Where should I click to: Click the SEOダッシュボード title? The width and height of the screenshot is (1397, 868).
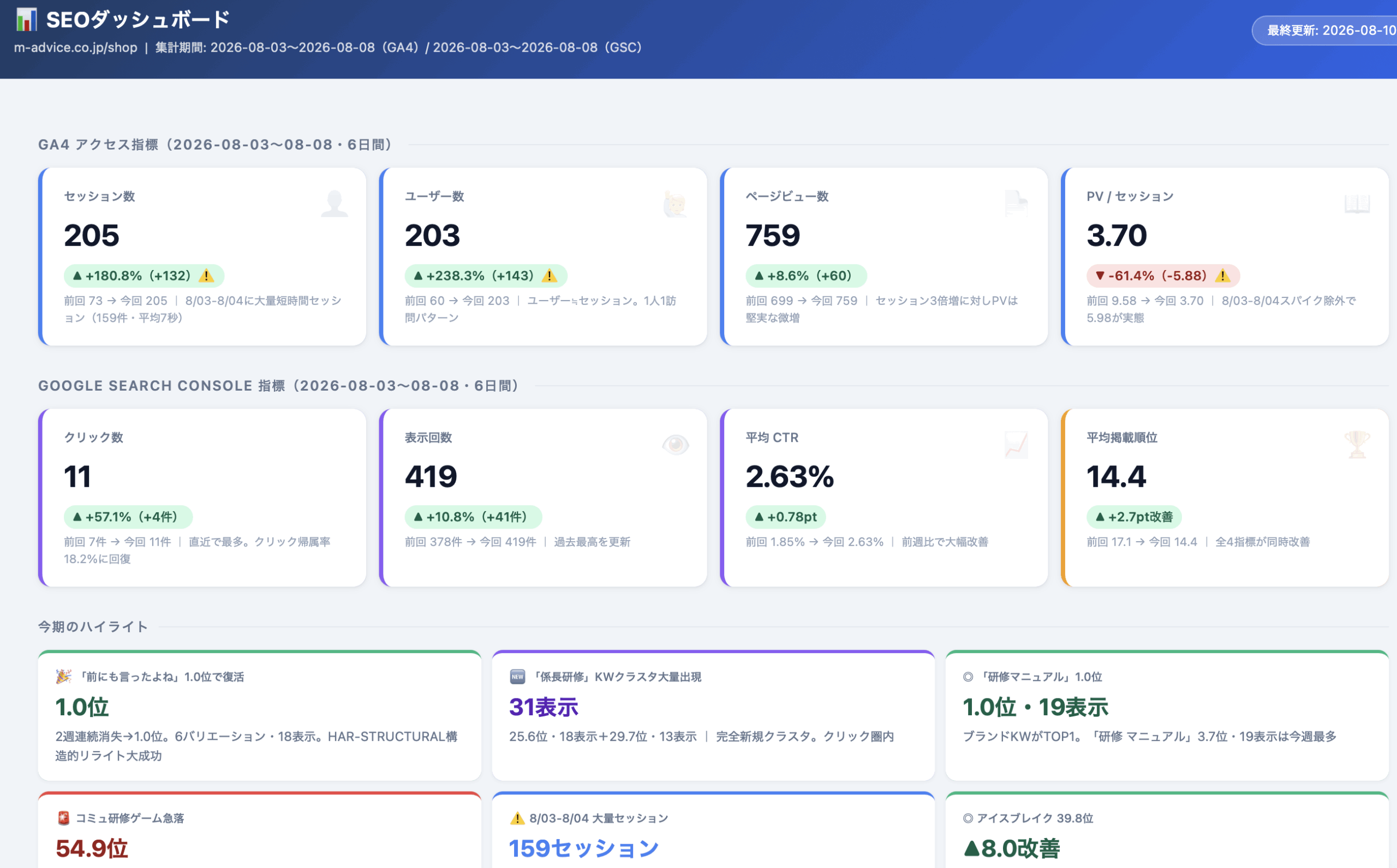coord(138,20)
